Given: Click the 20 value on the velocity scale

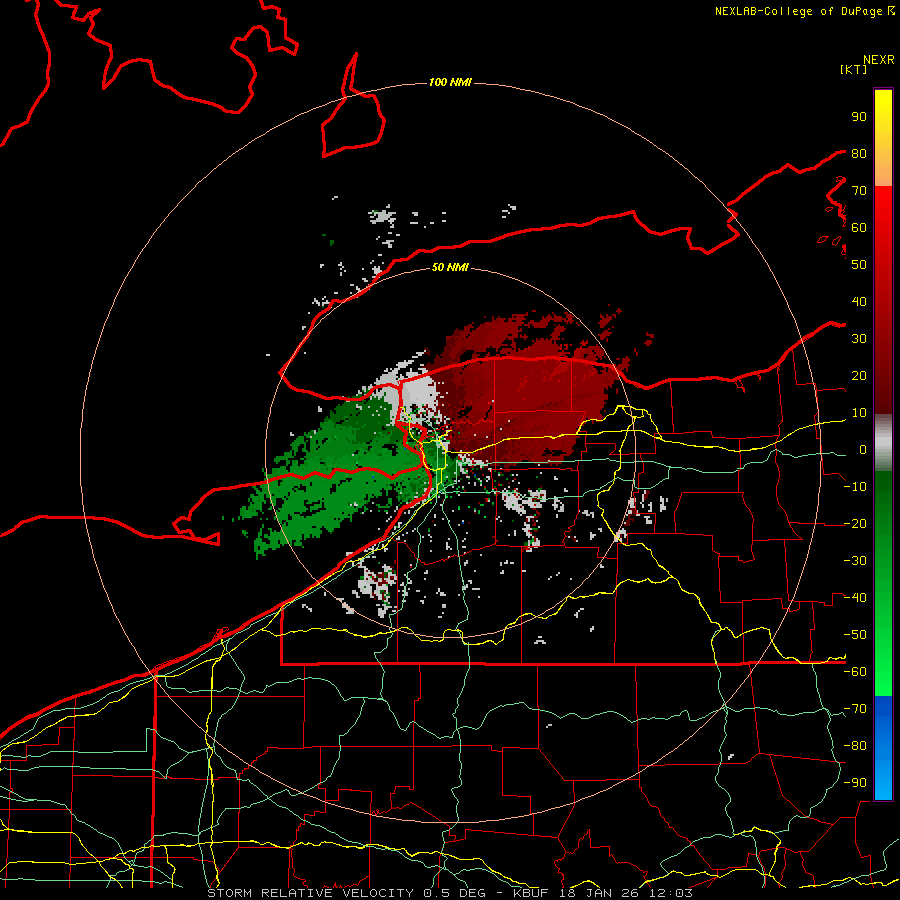Looking at the screenshot, I should (x=859, y=375).
